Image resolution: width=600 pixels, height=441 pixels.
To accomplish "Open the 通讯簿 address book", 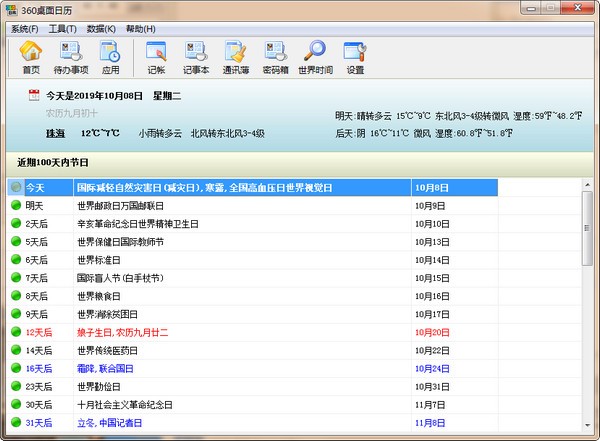I will pos(236,57).
